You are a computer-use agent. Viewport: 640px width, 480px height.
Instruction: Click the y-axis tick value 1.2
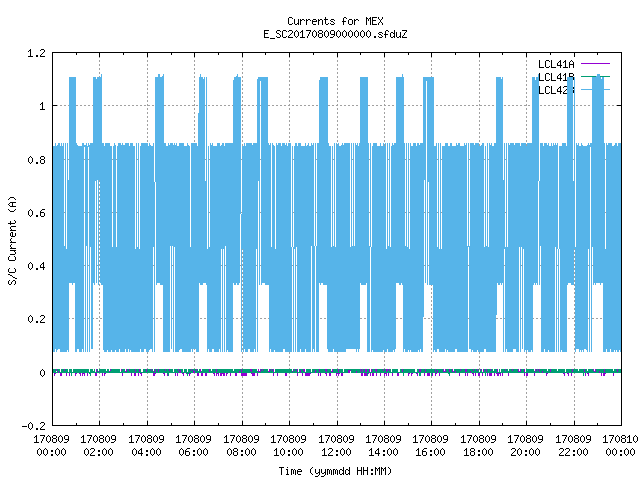(x=36, y=53)
